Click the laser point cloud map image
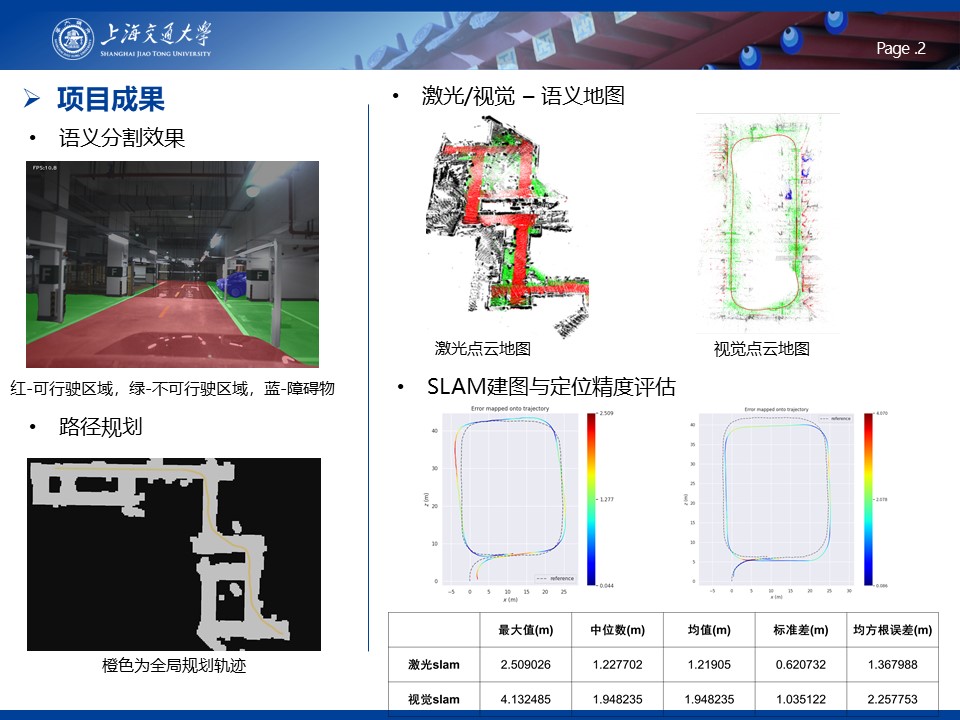The image size is (960, 720). click(x=507, y=225)
